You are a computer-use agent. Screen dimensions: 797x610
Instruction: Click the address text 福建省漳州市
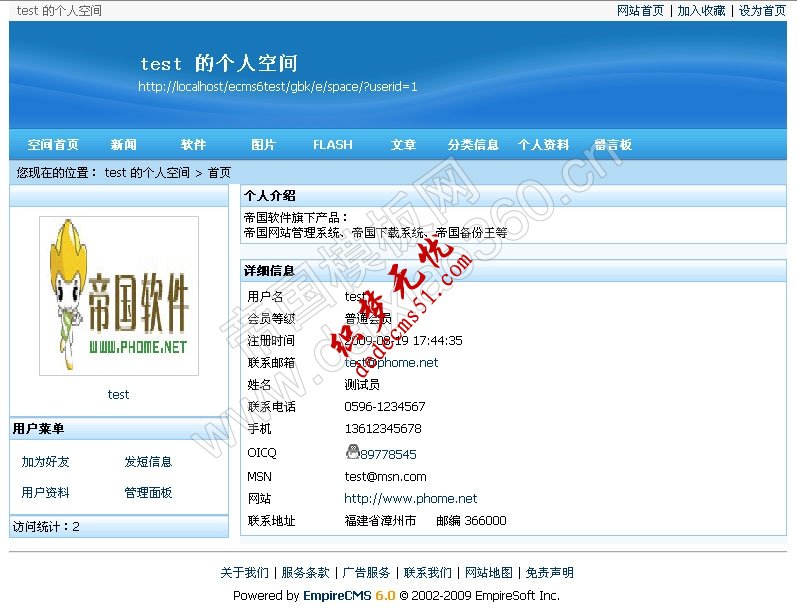[x=380, y=521]
